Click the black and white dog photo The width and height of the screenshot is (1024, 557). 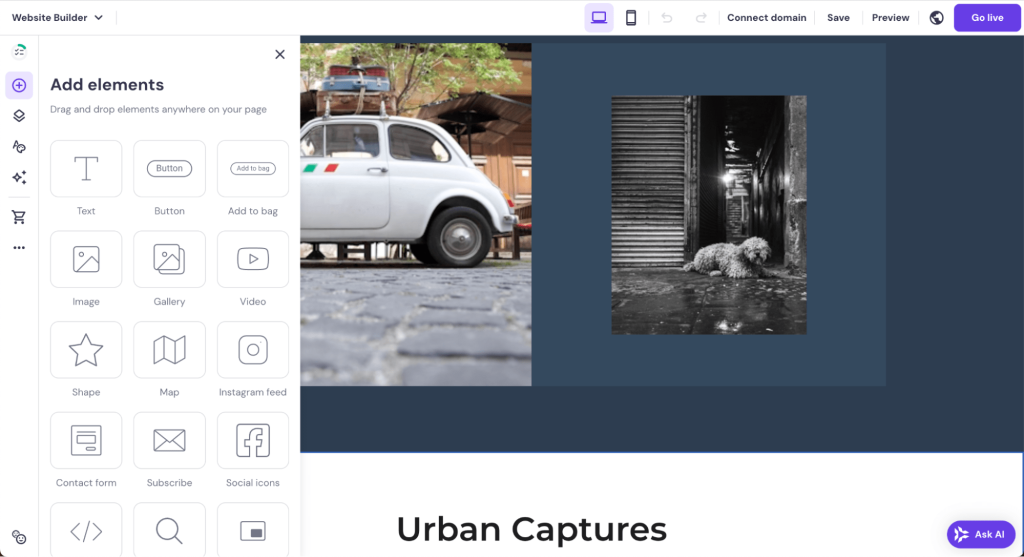point(708,215)
